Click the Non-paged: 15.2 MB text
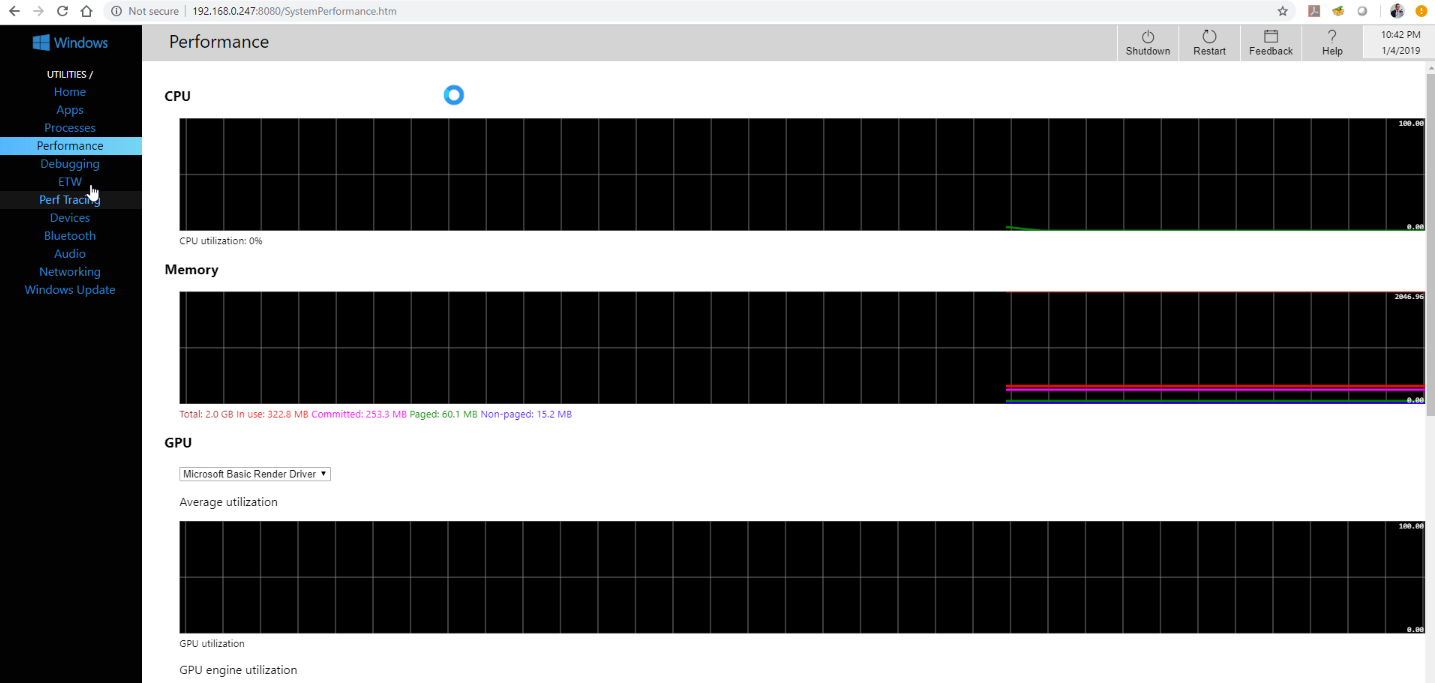The width and height of the screenshot is (1435, 683). (x=526, y=414)
